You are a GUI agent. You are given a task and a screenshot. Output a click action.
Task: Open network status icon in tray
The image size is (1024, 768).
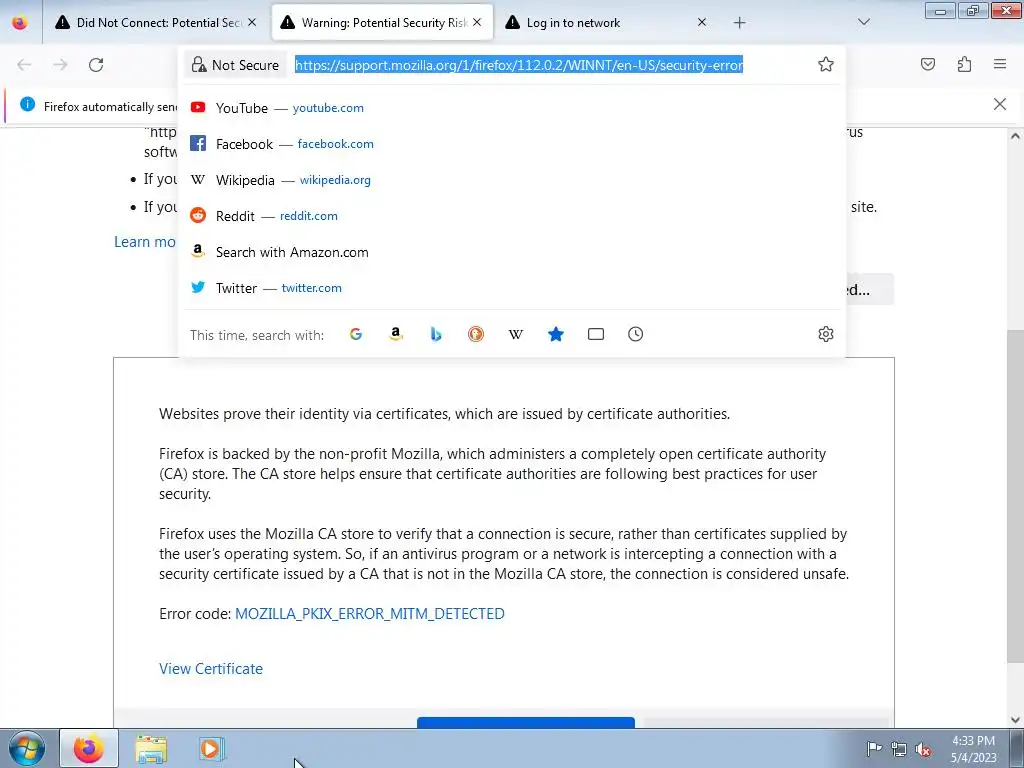coord(899,749)
